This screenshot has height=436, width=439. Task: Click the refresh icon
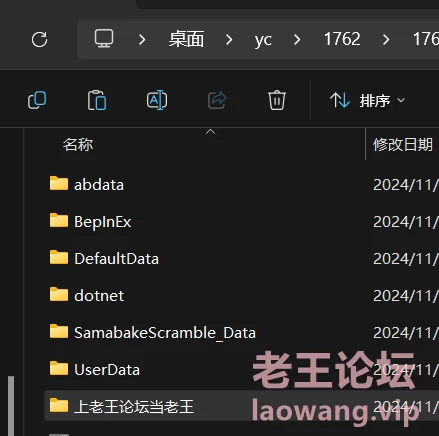39,39
